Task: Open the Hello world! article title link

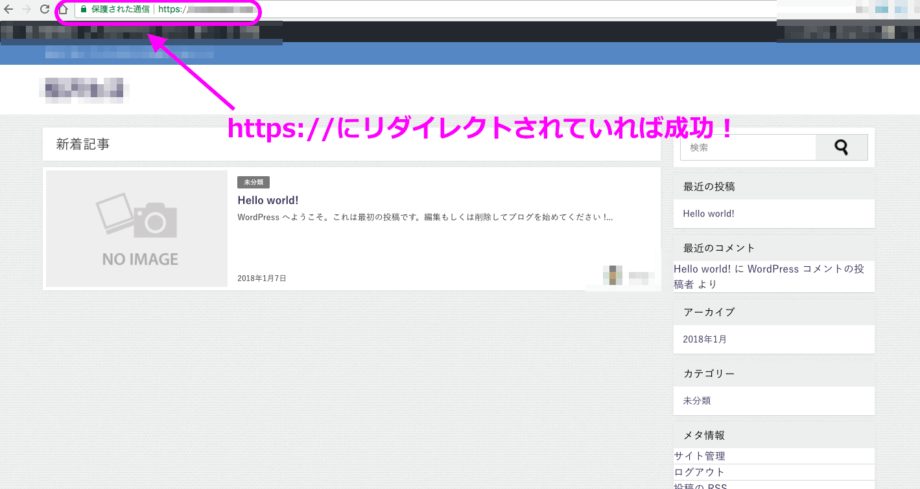Action: [268, 200]
